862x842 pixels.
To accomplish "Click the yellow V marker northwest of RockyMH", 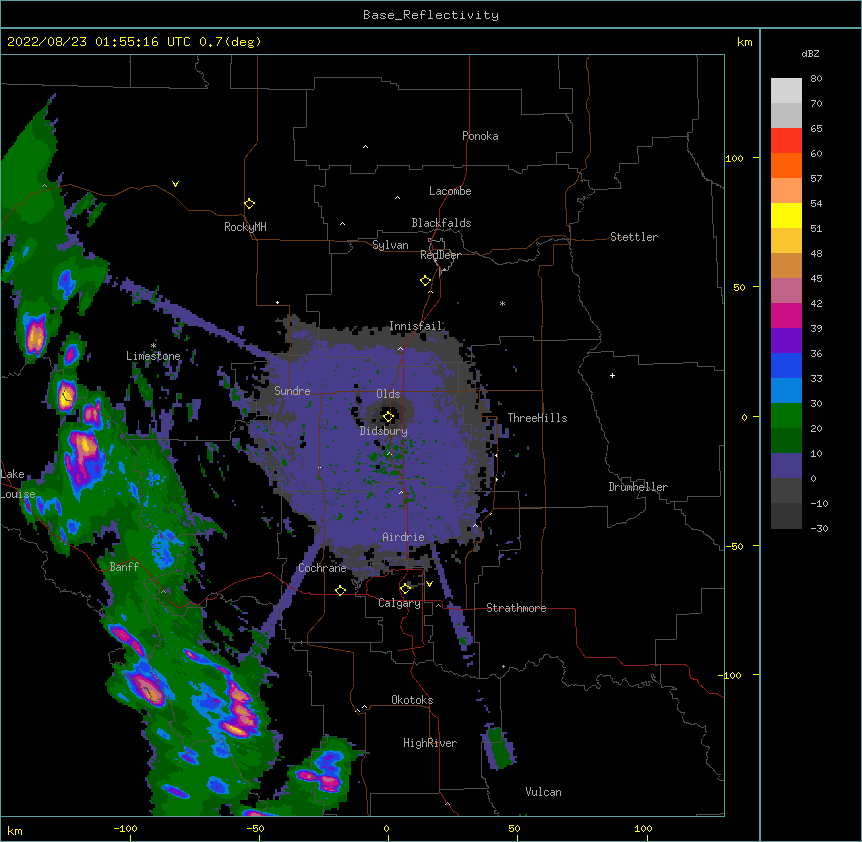I will (x=175, y=184).
